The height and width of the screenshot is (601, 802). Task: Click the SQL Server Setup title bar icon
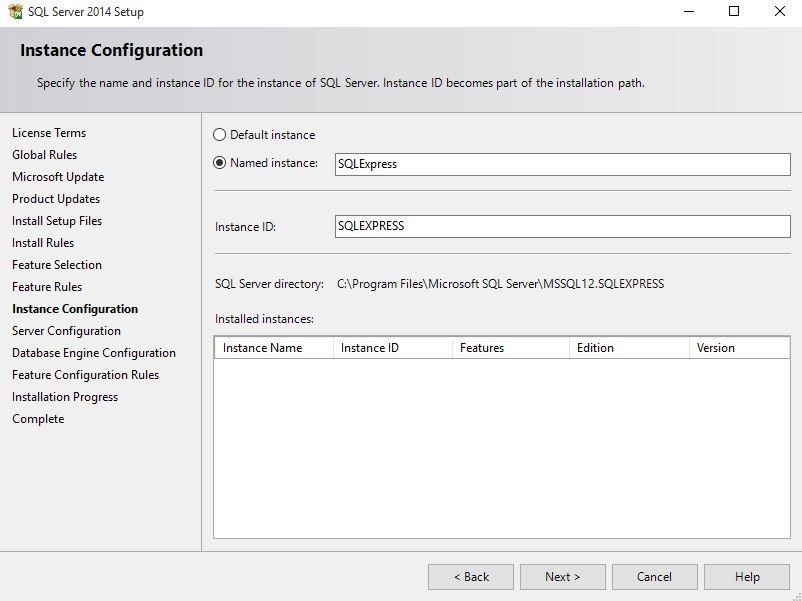click(15, 11)
